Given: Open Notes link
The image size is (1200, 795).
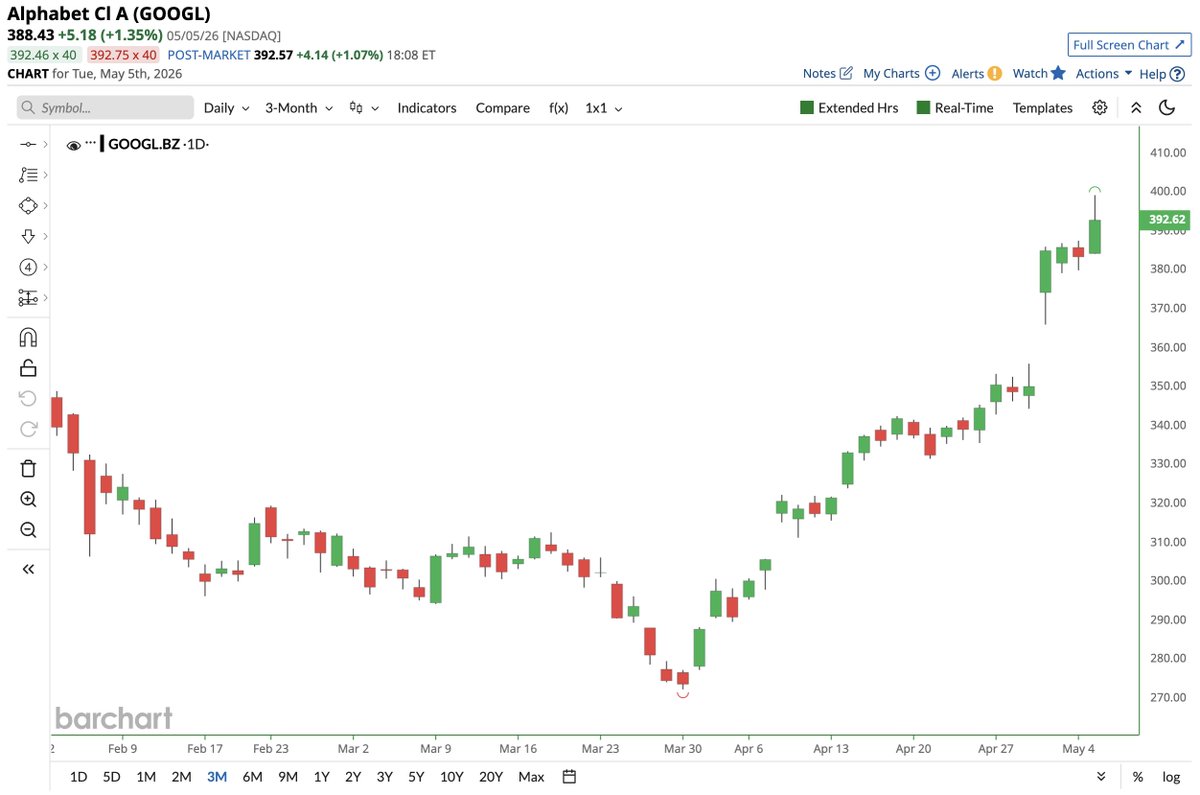Looking at the screenshot, I should tap(827, 73).
